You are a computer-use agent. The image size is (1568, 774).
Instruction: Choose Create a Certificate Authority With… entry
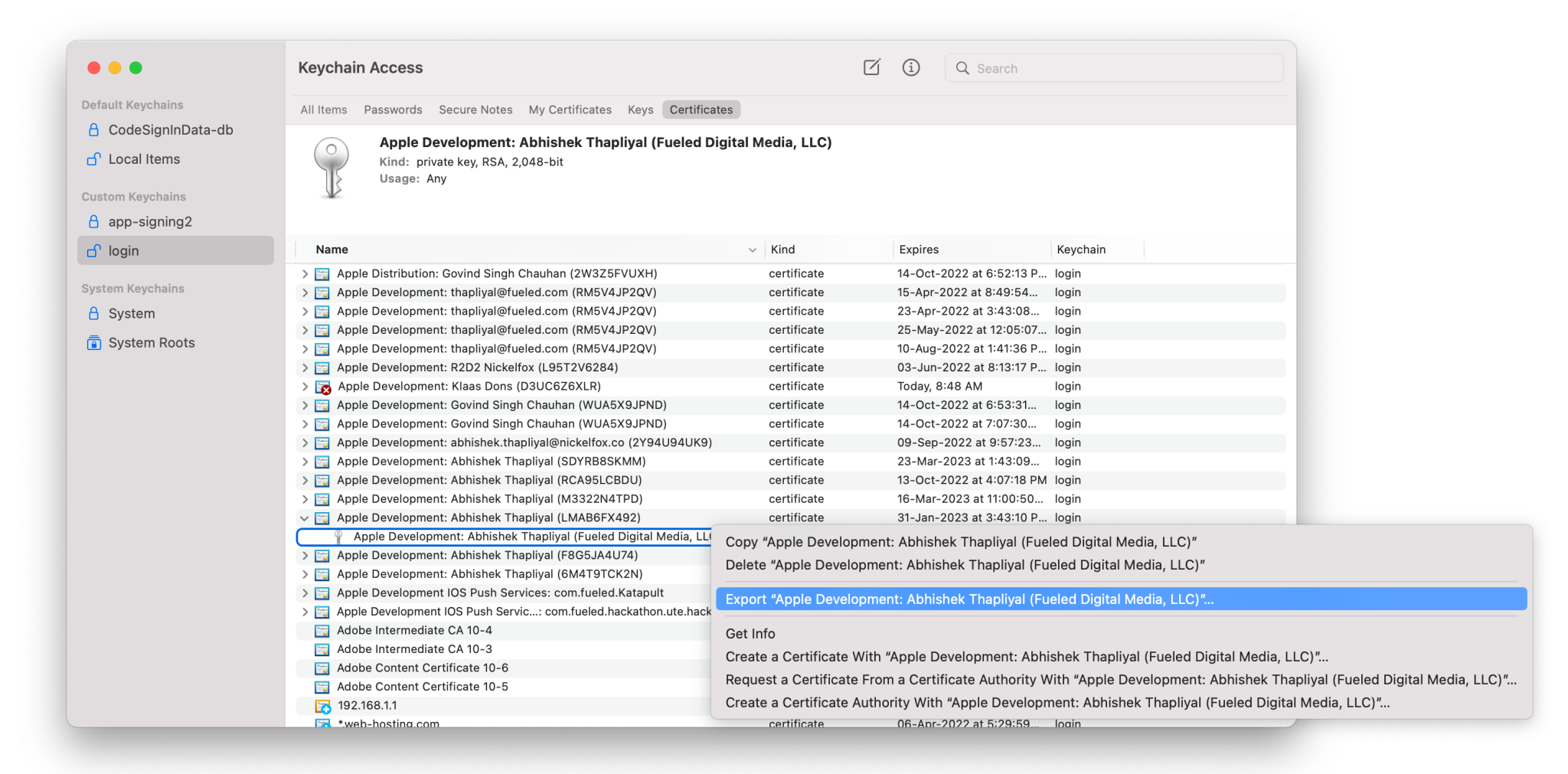(x=1121, y=703)
